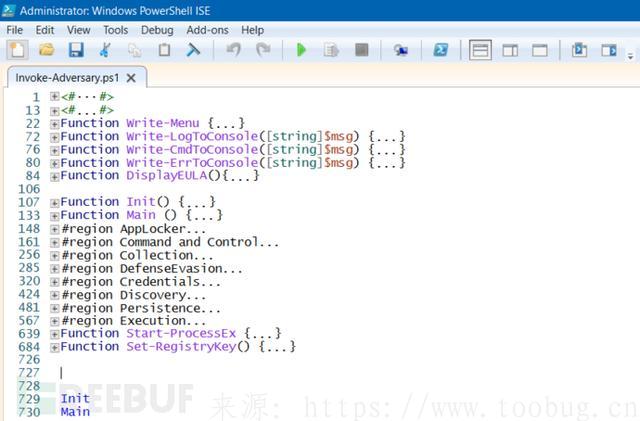Screen dimensions: 640x421
Task: Open the Add-ons menu
Action: pyautogui.click(x=207, y=30)
